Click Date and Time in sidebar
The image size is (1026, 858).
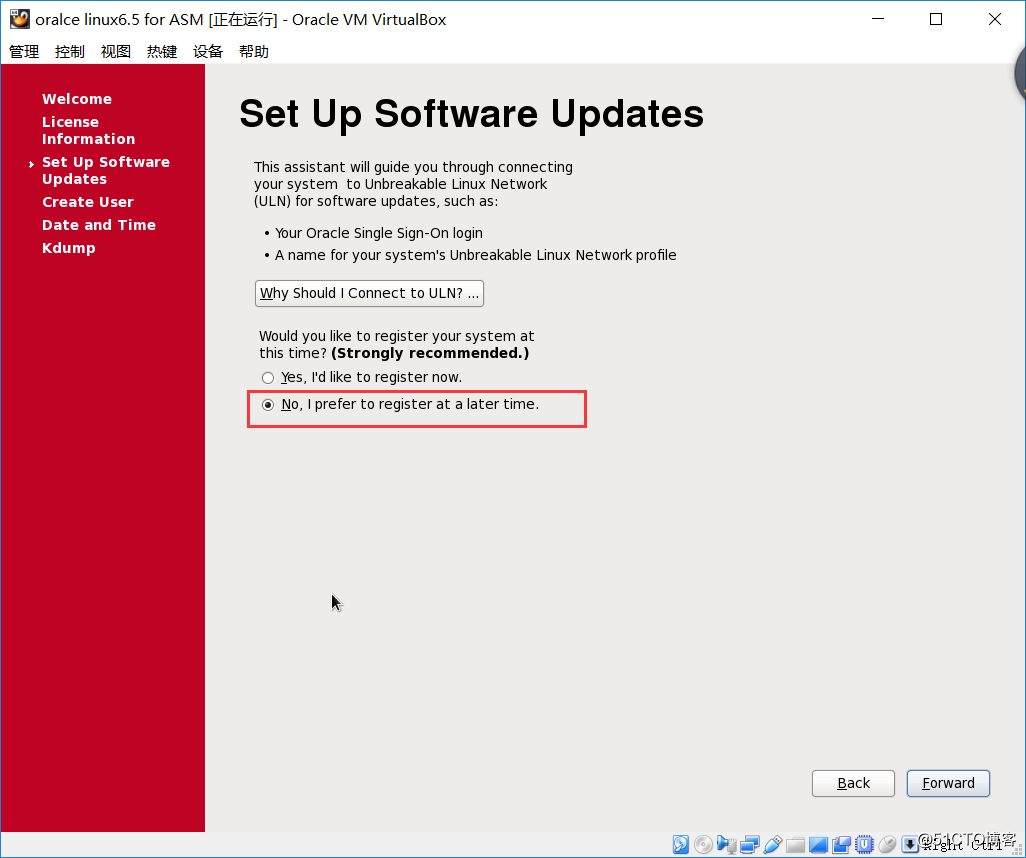[99, 225]
